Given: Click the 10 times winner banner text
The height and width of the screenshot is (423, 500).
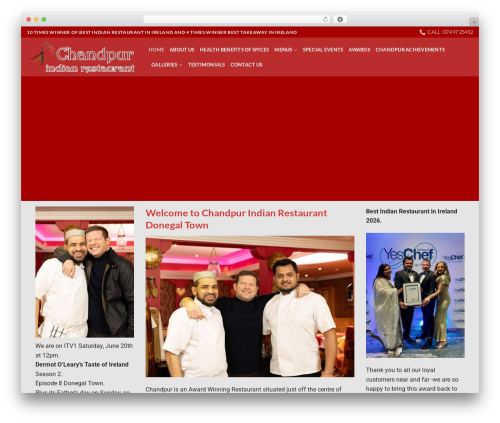Looking at the screenshot, I should click(162, 32).
